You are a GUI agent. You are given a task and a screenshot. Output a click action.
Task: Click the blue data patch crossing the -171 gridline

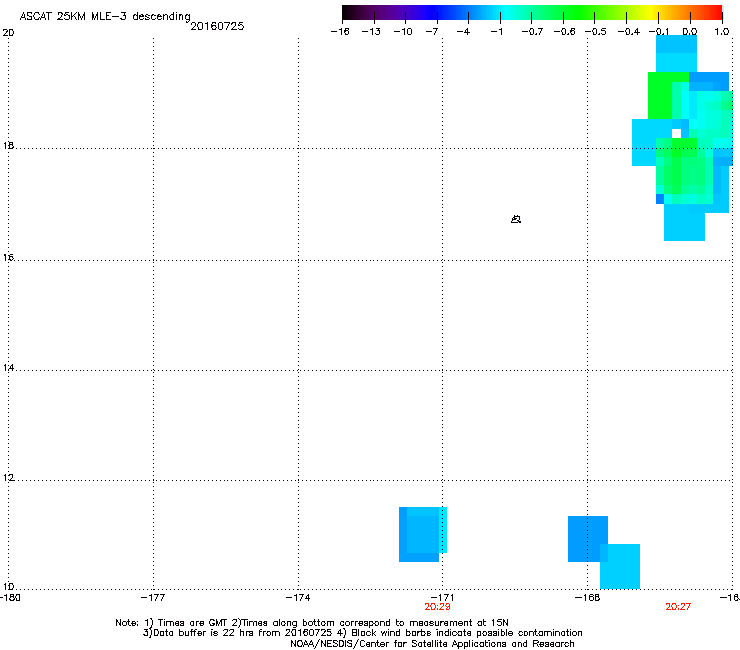click(423, 534)
